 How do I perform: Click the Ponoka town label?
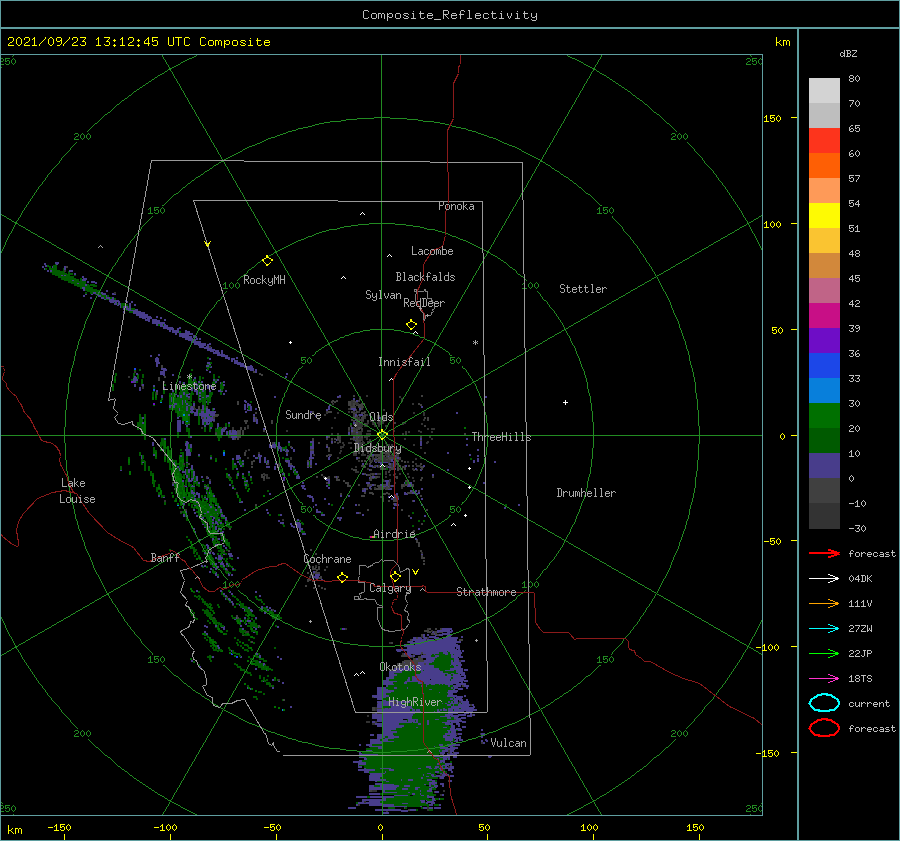click(456, 206)
